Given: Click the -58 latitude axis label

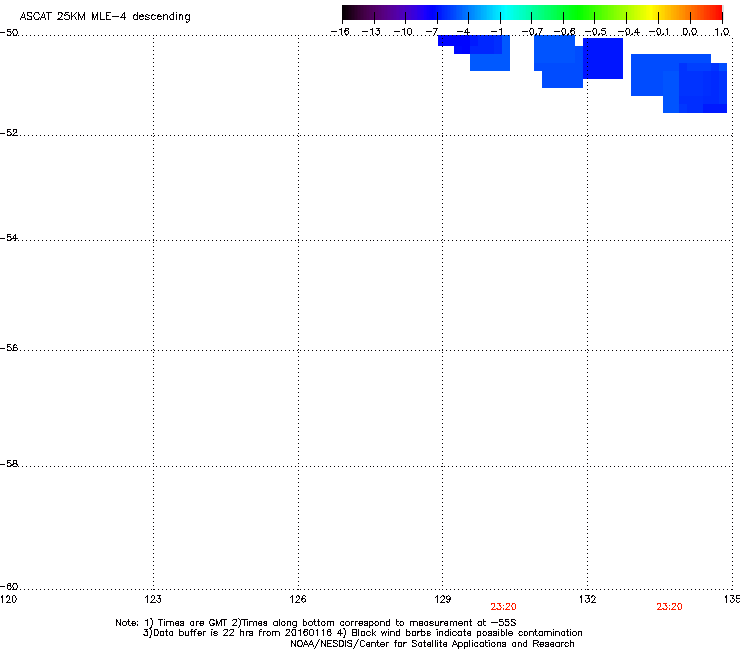Looking at the screenshot, I should pos(9,464).
